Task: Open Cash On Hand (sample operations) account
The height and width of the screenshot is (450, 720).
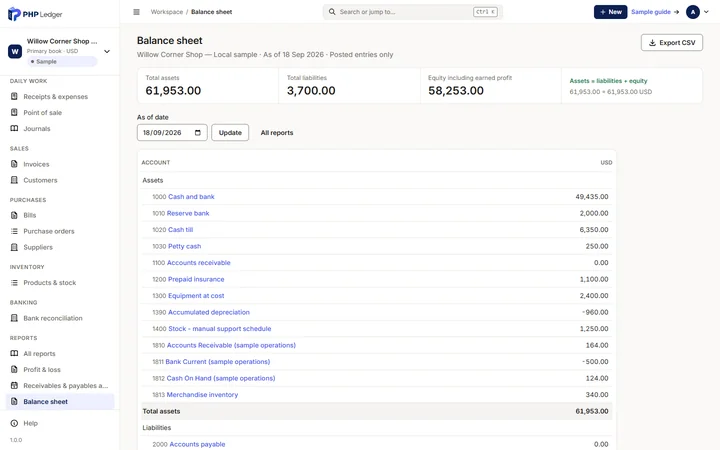Action: pos(221,378)
